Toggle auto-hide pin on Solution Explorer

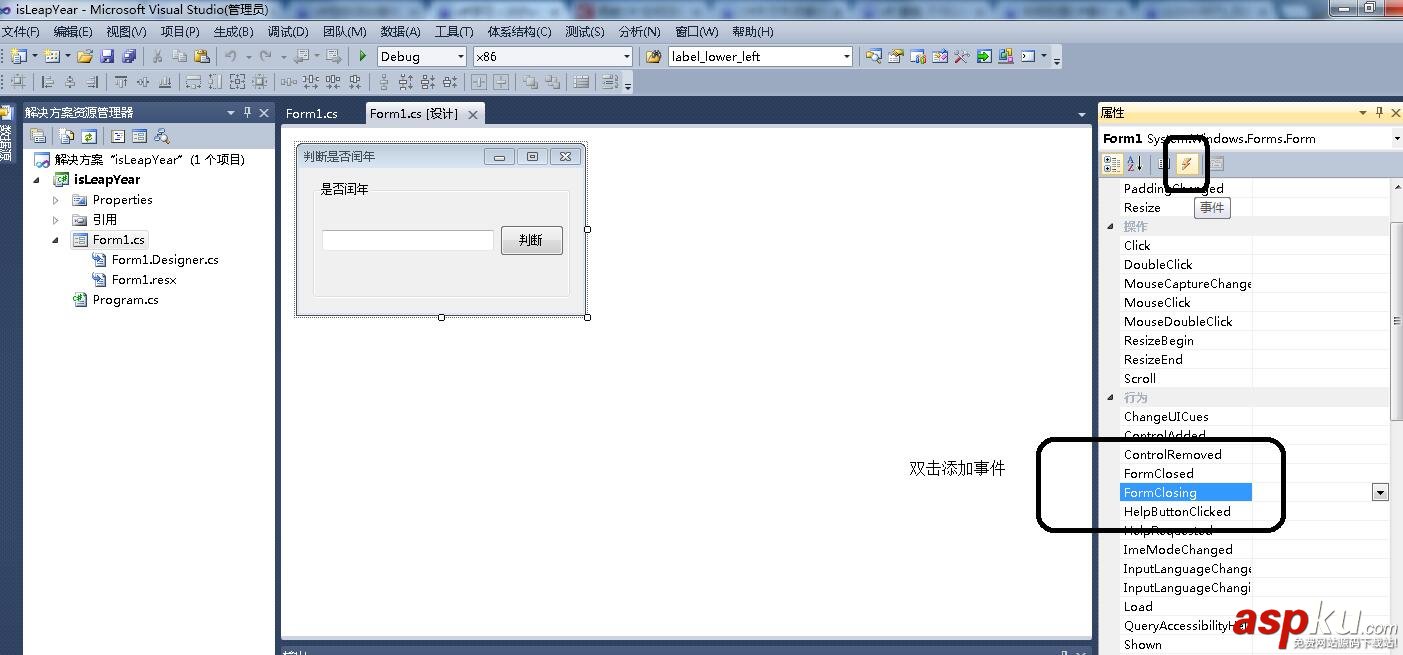pyautogui.click(x=249, y=112)
